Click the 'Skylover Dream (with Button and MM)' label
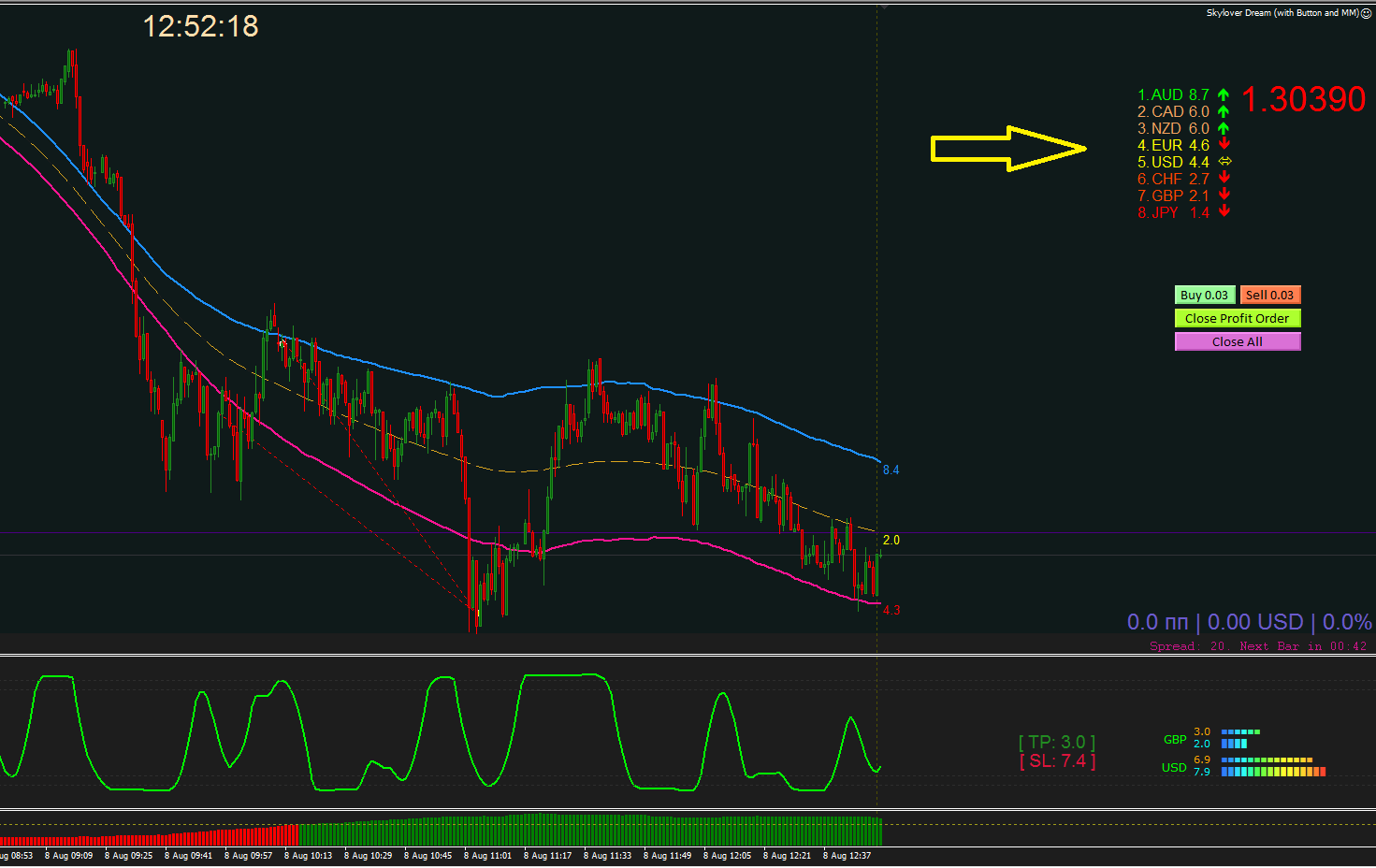This screenshot has height=868, width=1376. [x=1282, y=13]
